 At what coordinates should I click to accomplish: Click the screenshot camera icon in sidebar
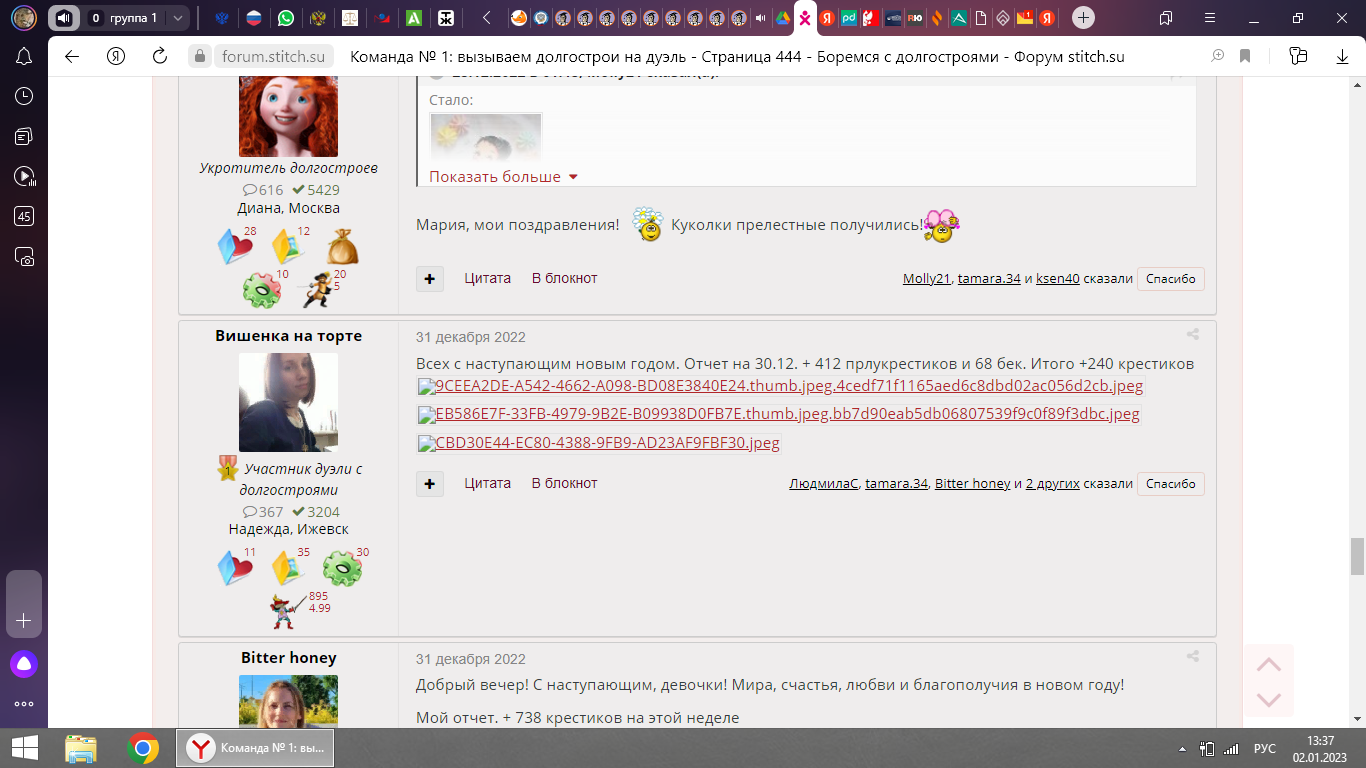point(24,257)
